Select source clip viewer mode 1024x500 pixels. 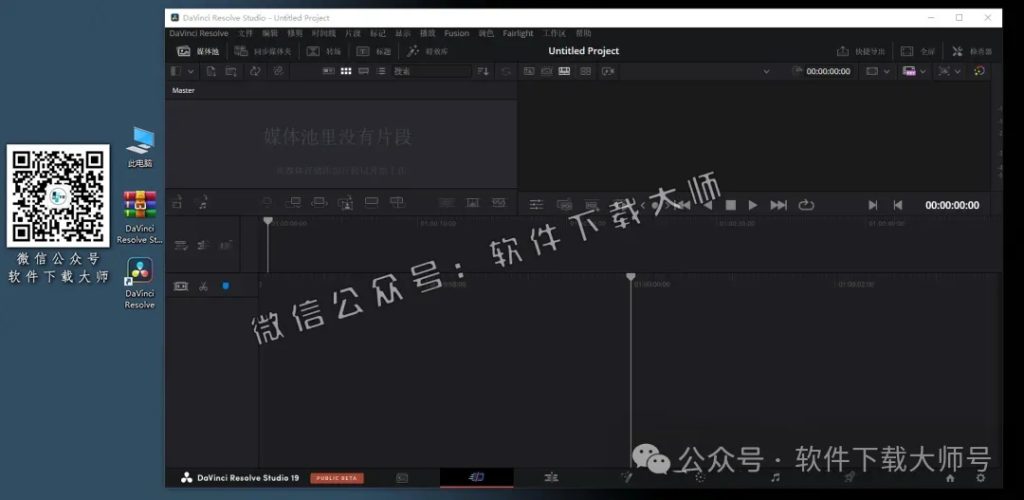[529, 71]
